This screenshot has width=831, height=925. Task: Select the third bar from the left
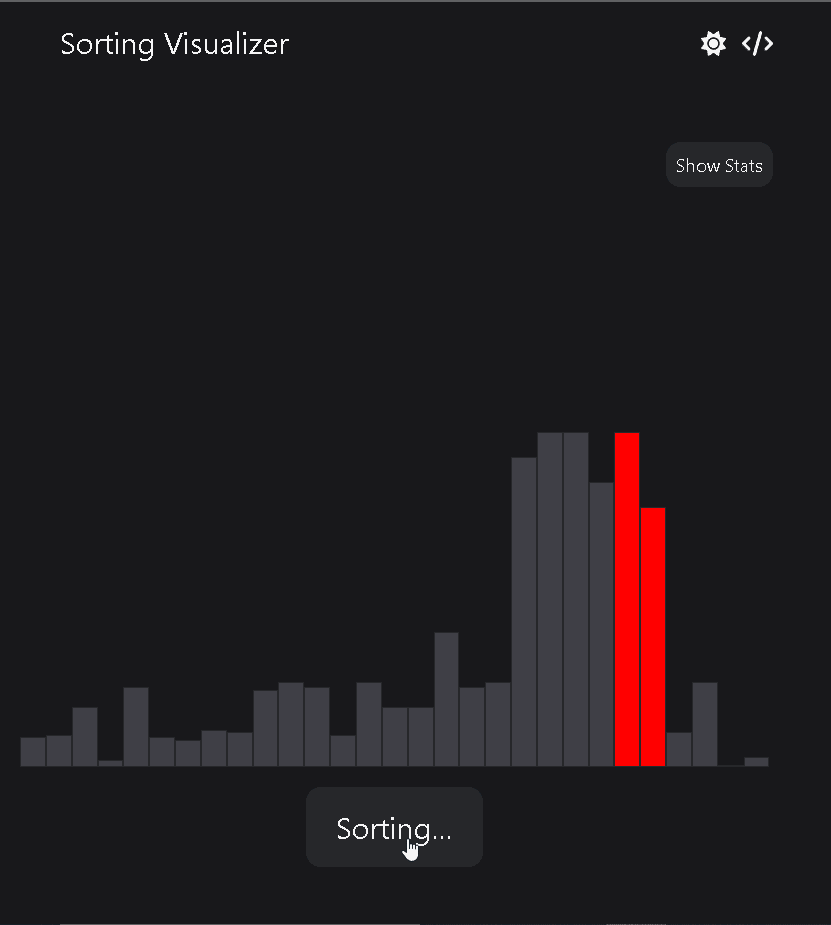point(85,737)
